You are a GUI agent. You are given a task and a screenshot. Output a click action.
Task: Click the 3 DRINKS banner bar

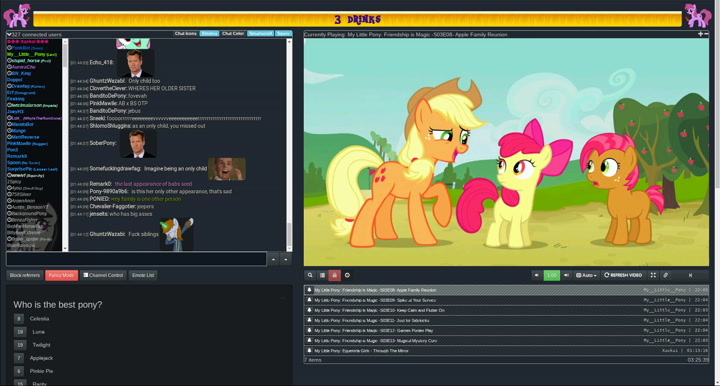click(x=357, y=19)
